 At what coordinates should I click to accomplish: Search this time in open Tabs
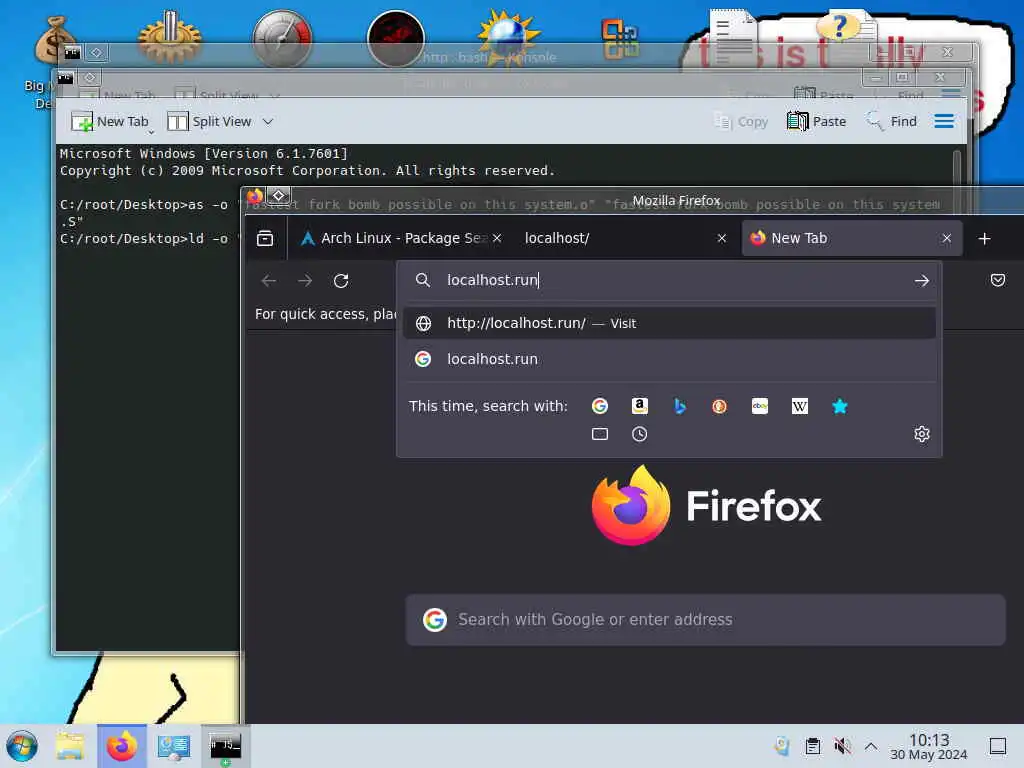(x=600, y=434)
